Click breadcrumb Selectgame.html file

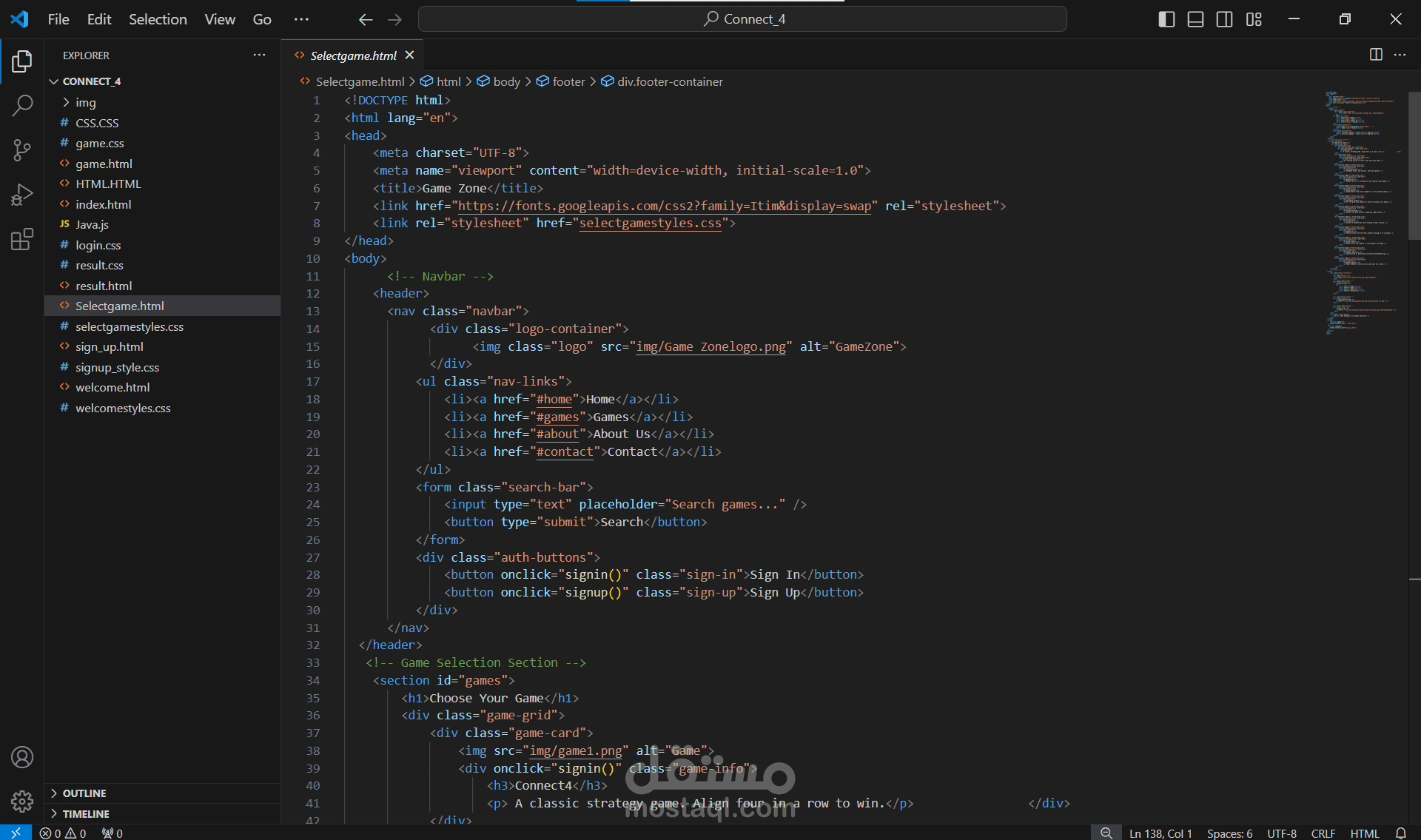pos(352,81)
